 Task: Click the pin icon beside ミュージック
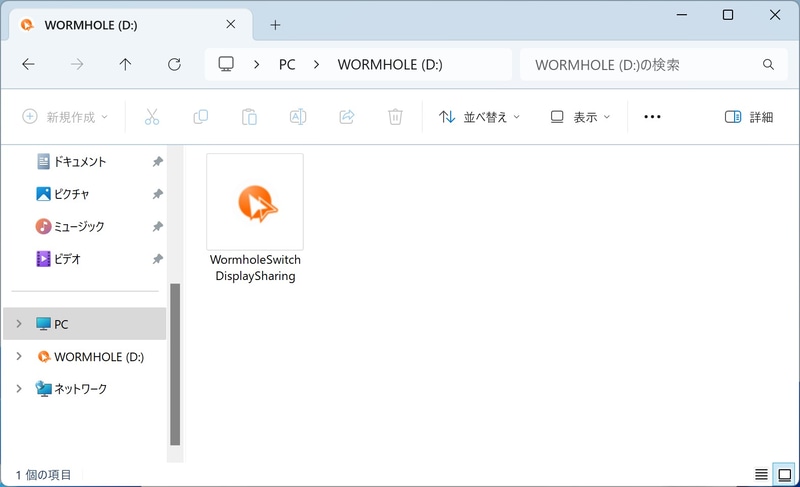(157, 226)
